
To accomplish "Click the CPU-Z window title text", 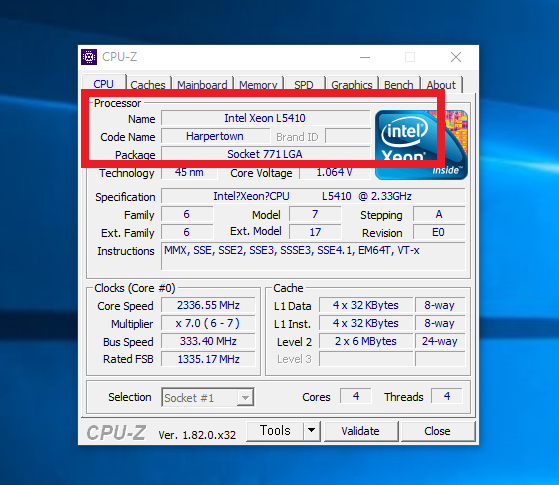I will [x=119, y=57].
